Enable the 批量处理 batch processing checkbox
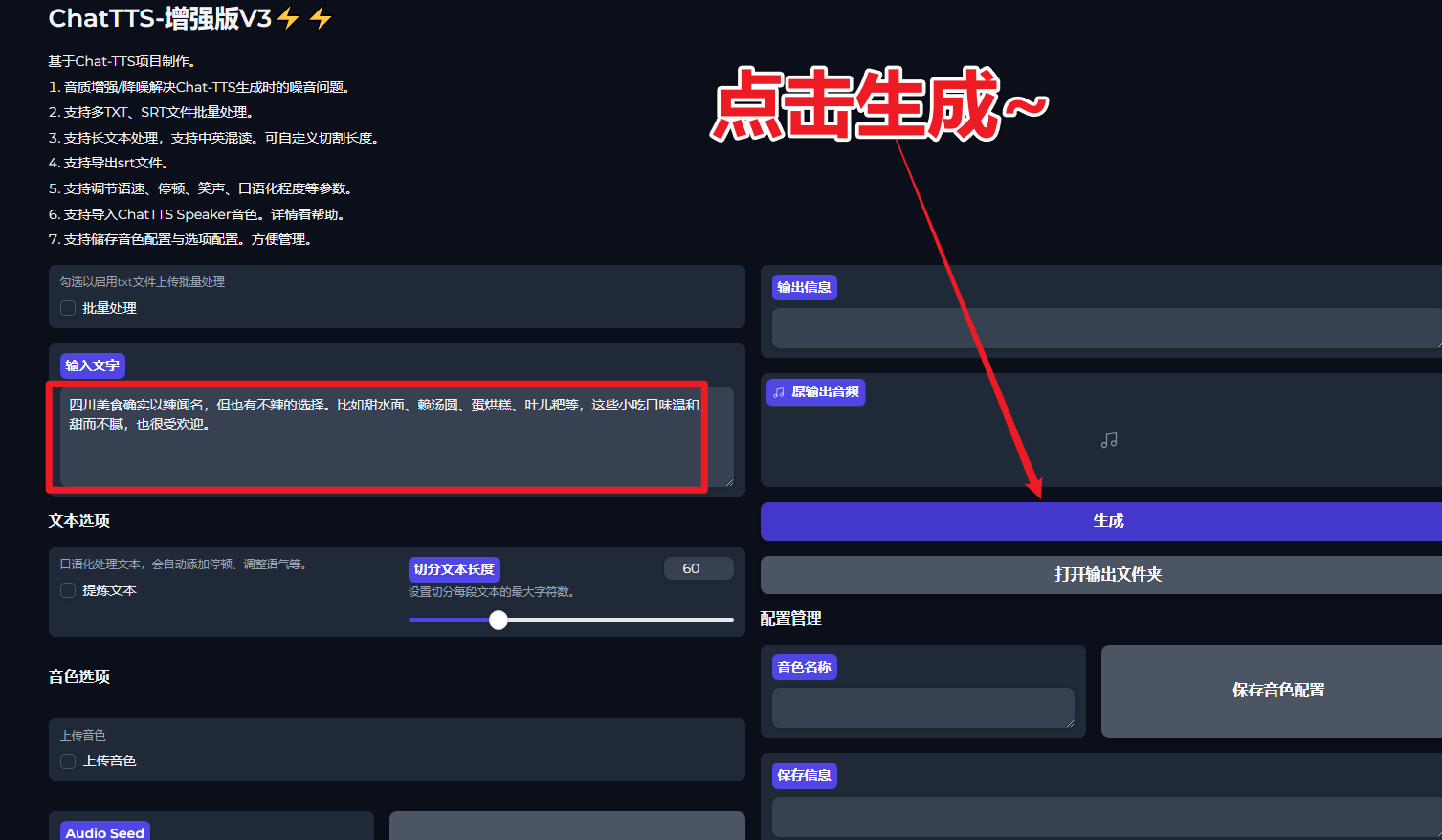This screenshot has width=1442, height=840. tap(68, 308)
